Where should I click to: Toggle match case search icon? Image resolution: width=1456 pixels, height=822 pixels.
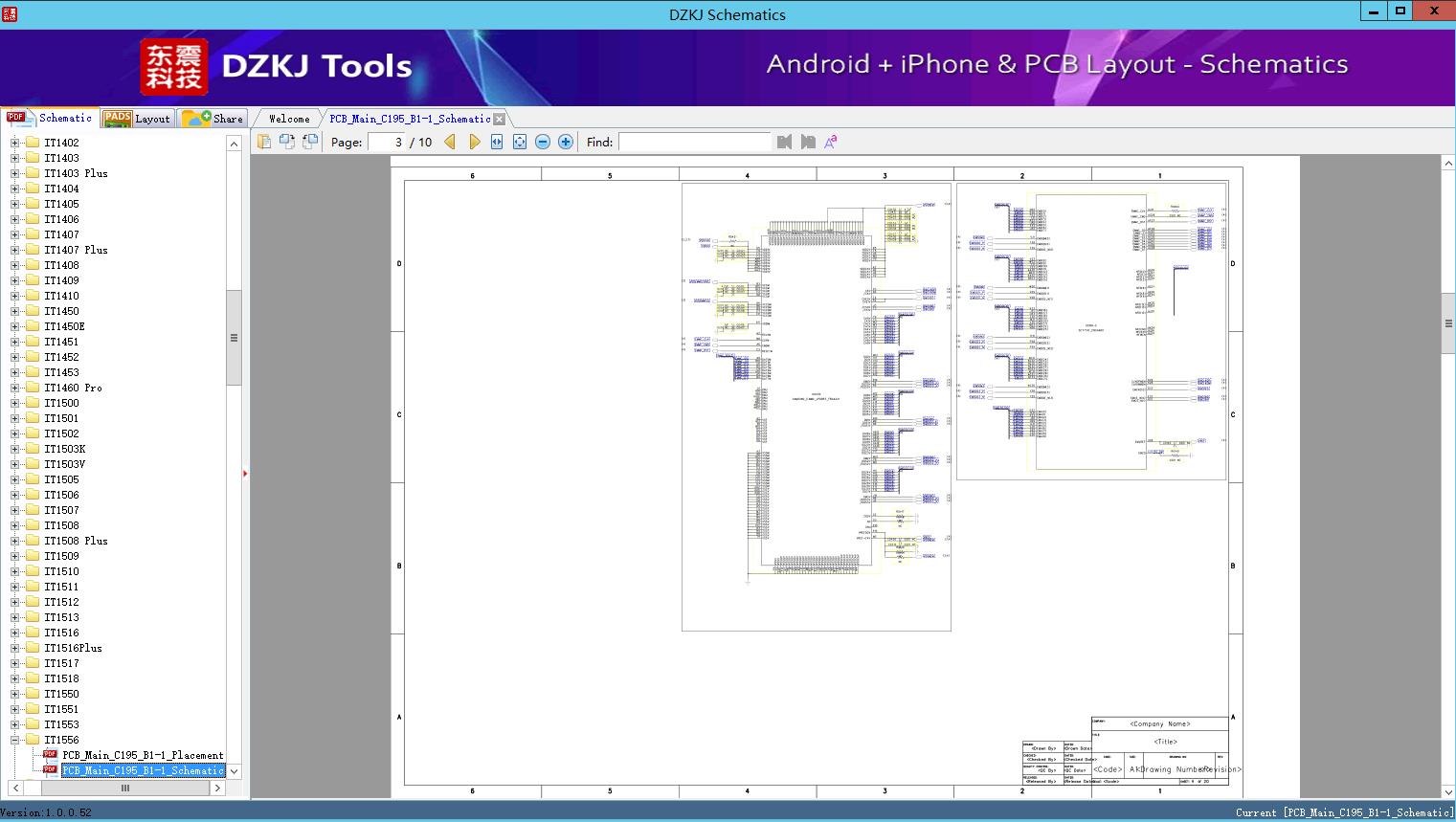tap(831, 142)
